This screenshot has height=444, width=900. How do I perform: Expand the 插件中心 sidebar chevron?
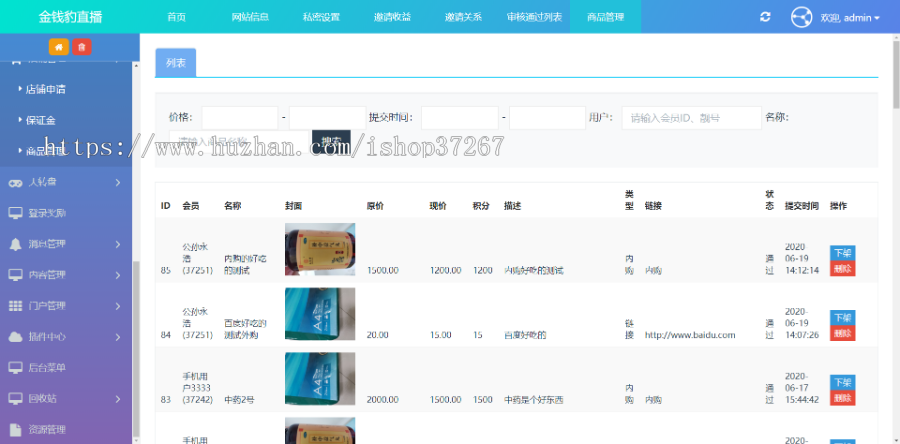118,337
